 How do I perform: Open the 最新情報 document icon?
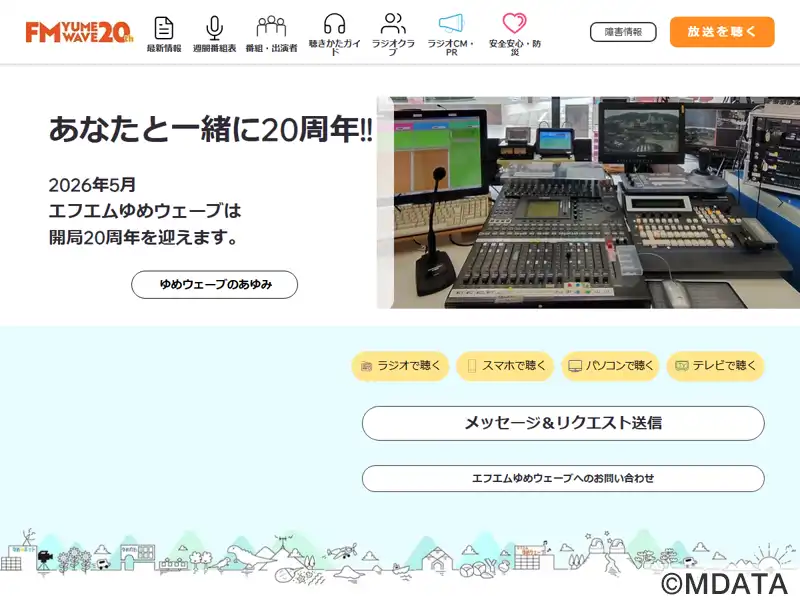[164, 28]
